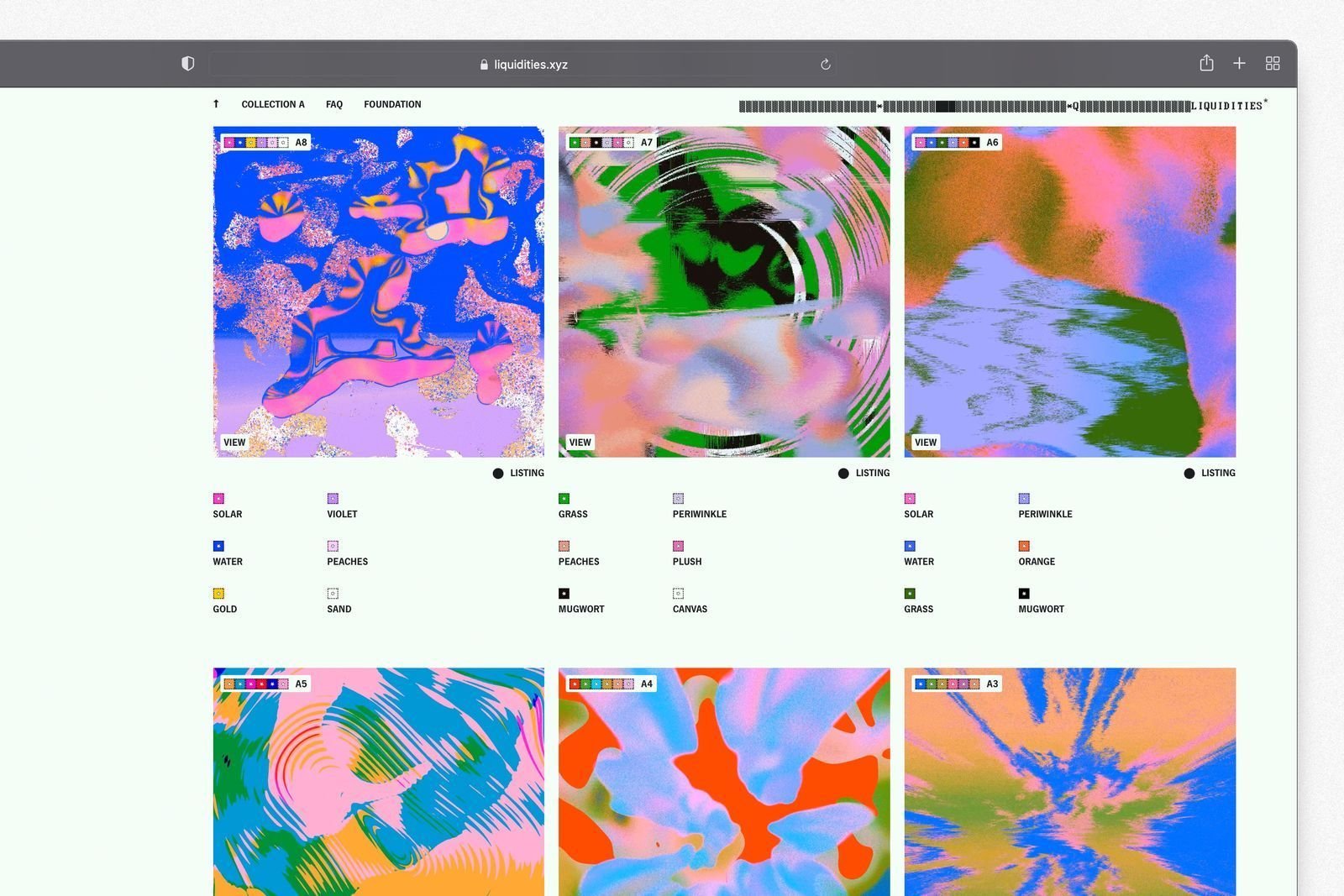This screenshot has height=896, width=1344.
Task: Select WATER swatch under A6
Action: pos(910,546)
